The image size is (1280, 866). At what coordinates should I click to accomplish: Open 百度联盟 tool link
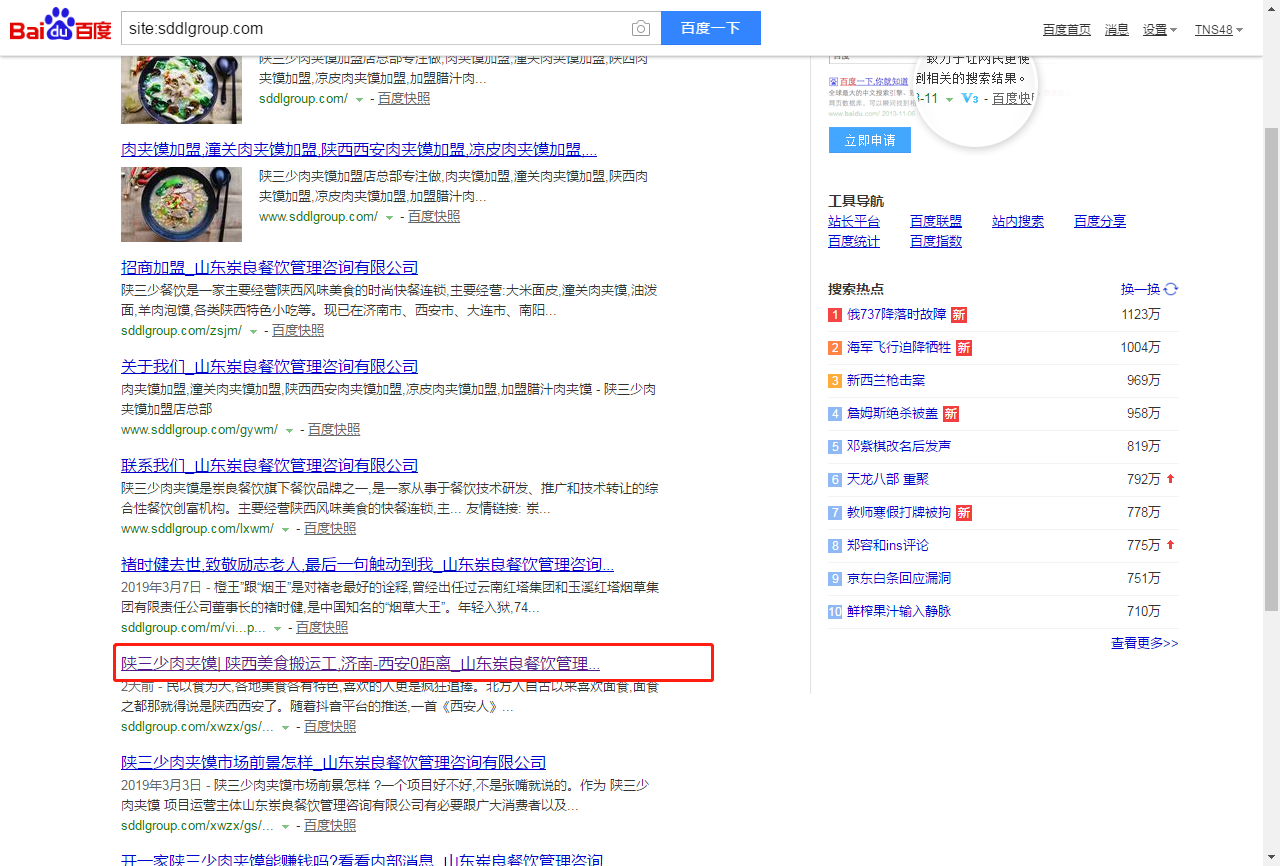936,221
